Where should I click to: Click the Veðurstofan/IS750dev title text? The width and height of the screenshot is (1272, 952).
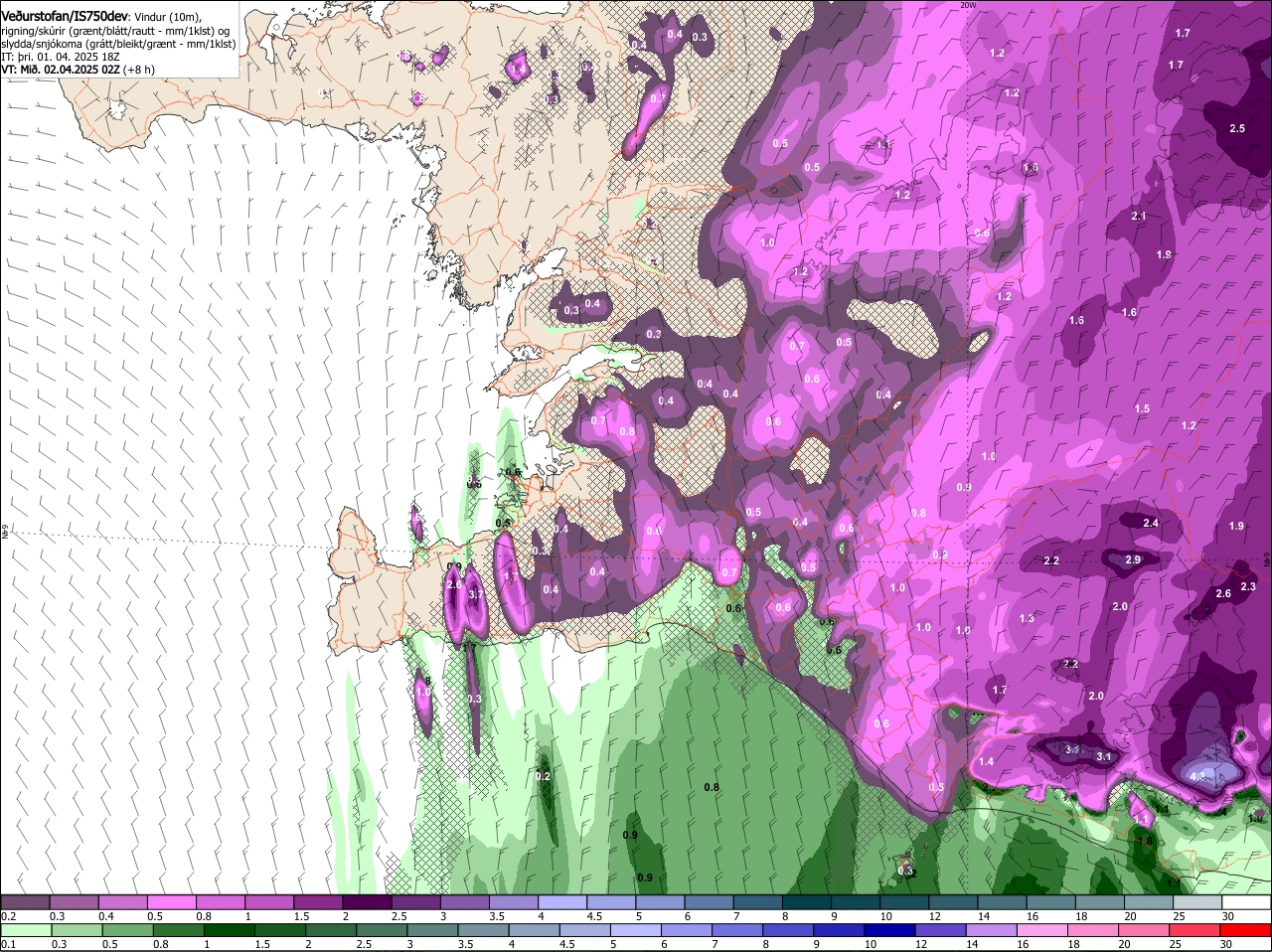coord(64,17)
